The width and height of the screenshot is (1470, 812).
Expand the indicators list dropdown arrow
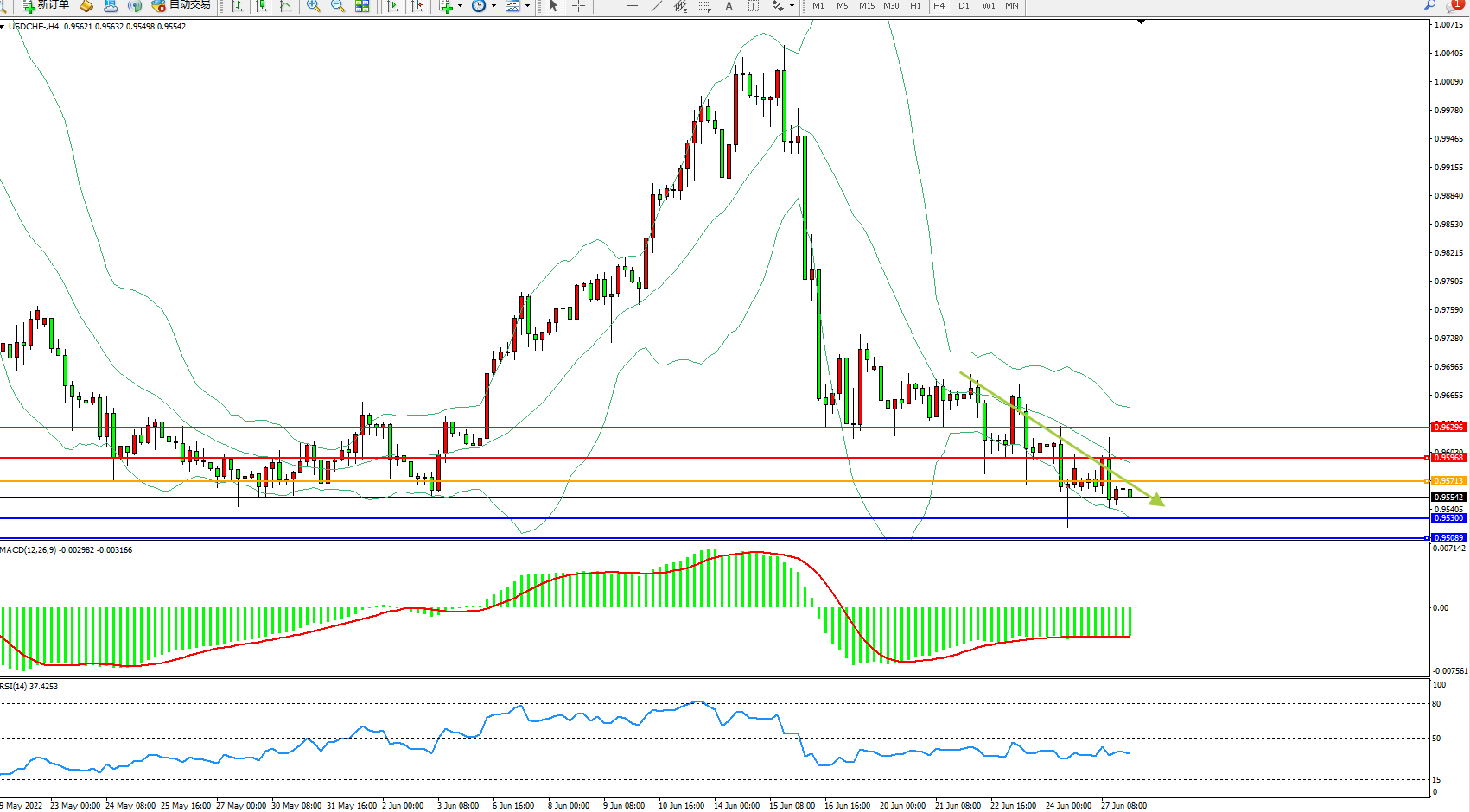[460, 6]
